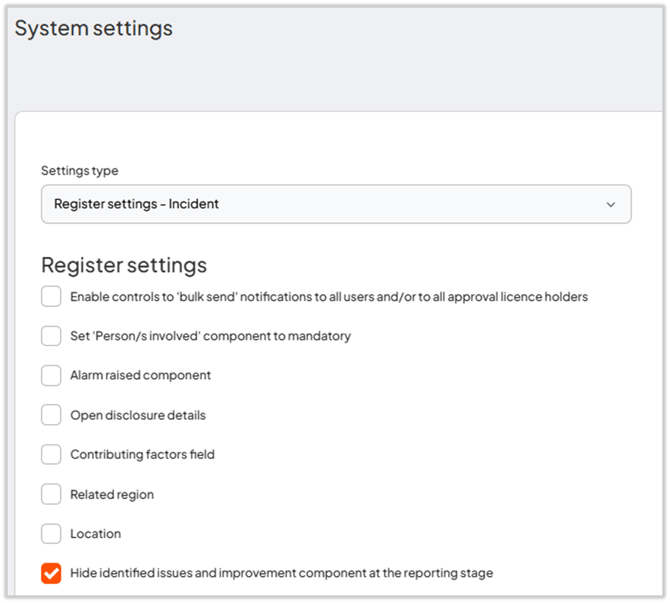Viewport: 670px width, 603px height.
Task: Tick the Contributing factors field checkbox
Action: [51, 455]
